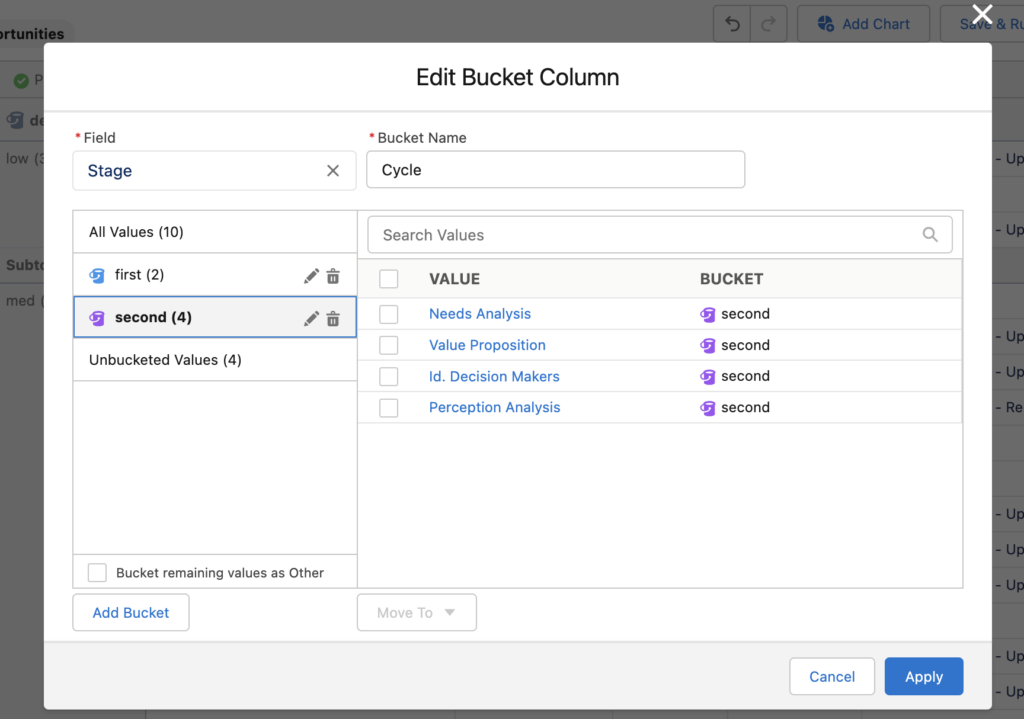
Task: Remove the second bucket using the trash icon
Action: coord(333,318)
